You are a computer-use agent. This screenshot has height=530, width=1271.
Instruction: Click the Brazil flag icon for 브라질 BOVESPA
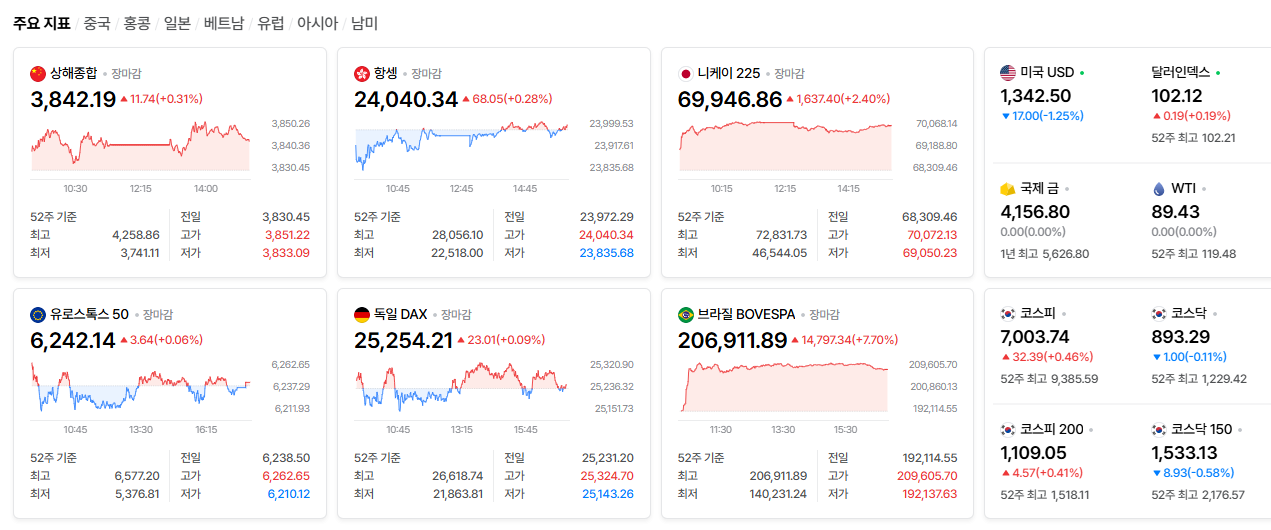tap(686, 314)
